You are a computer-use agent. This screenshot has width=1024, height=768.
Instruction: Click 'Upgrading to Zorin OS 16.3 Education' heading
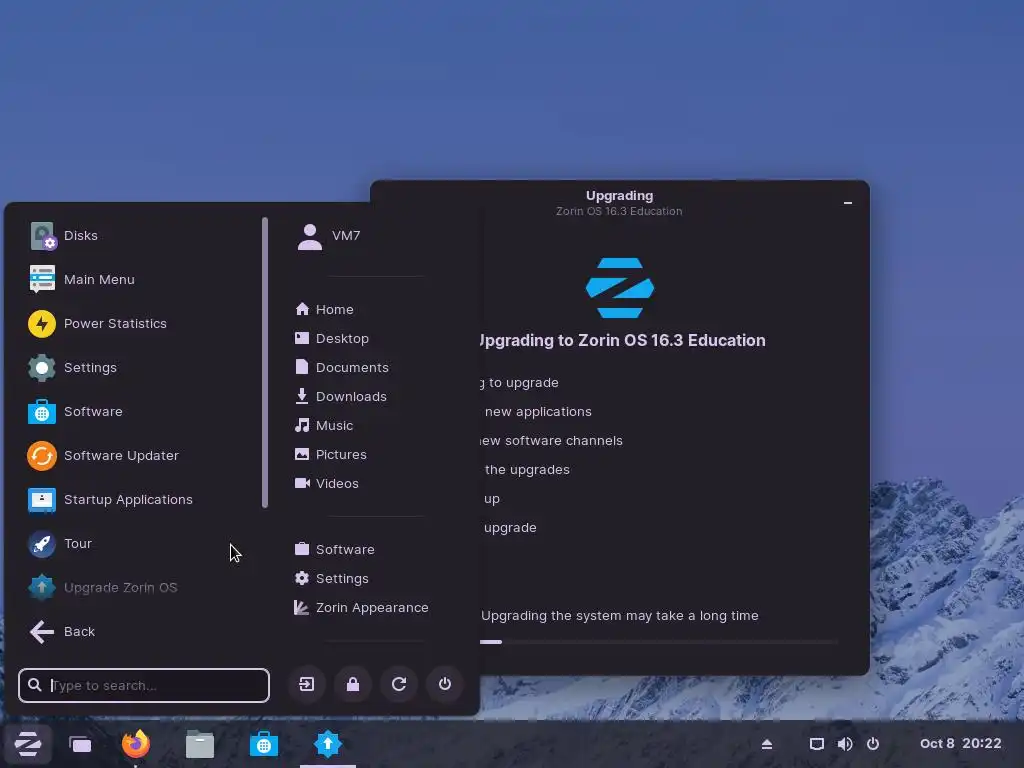pyautogui.click(x=622, y=340)
